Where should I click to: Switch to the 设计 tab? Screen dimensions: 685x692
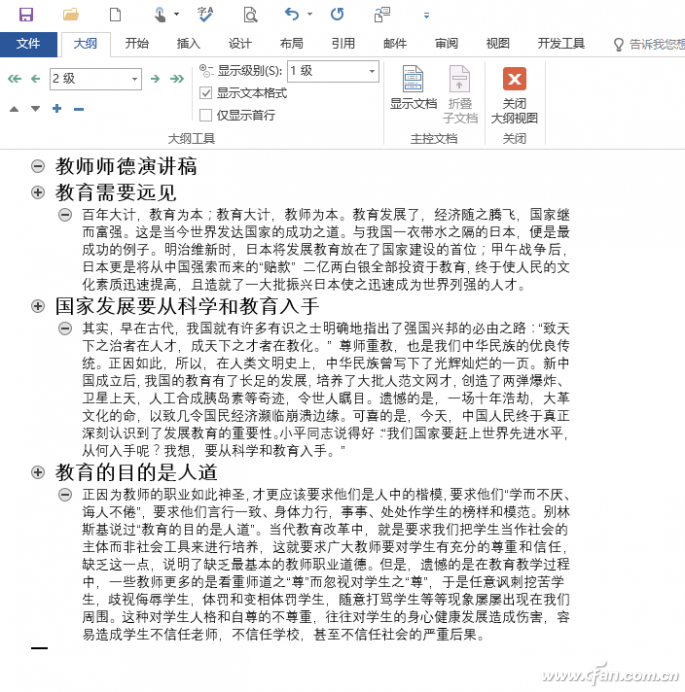pos(240,44)
